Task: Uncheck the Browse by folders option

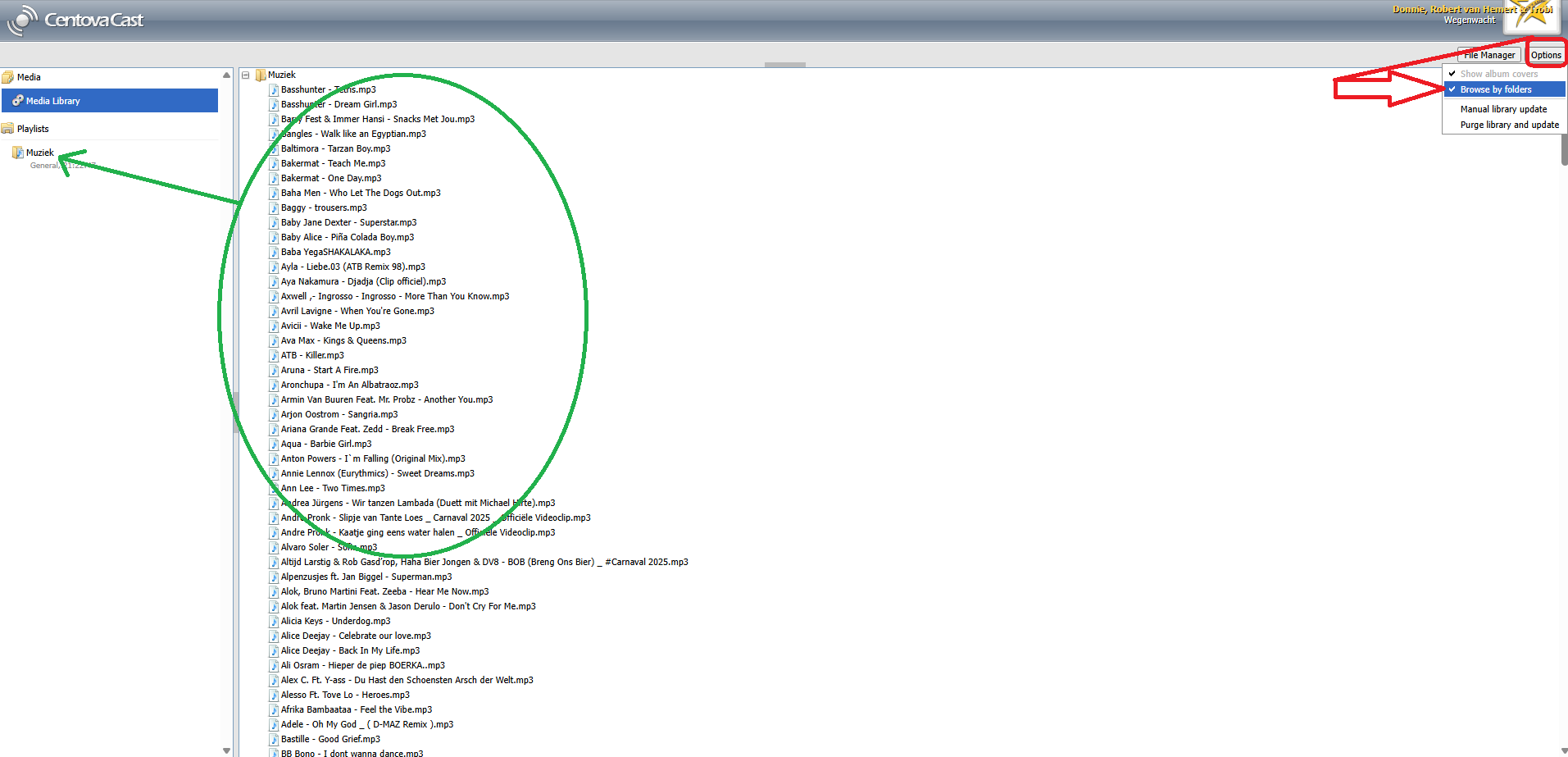Action: pyautogui.click(x=1495, y=89)
